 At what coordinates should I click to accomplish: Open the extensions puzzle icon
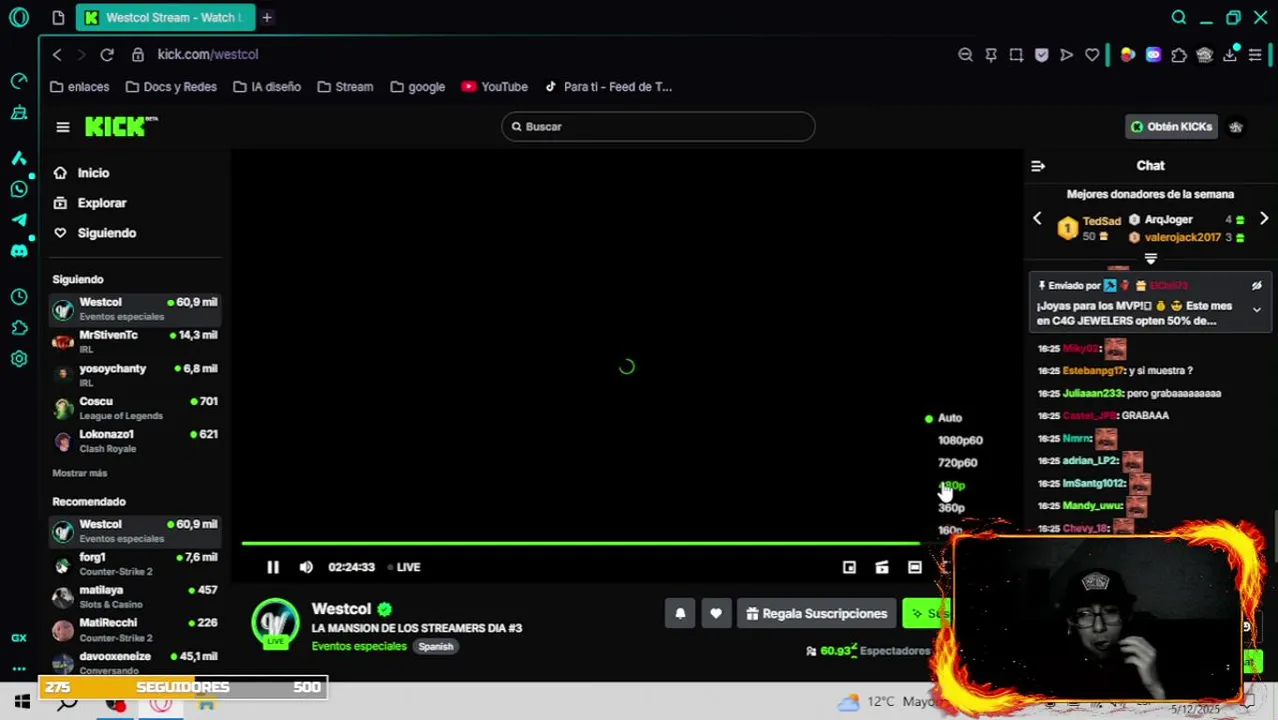tap(1179, 55)
